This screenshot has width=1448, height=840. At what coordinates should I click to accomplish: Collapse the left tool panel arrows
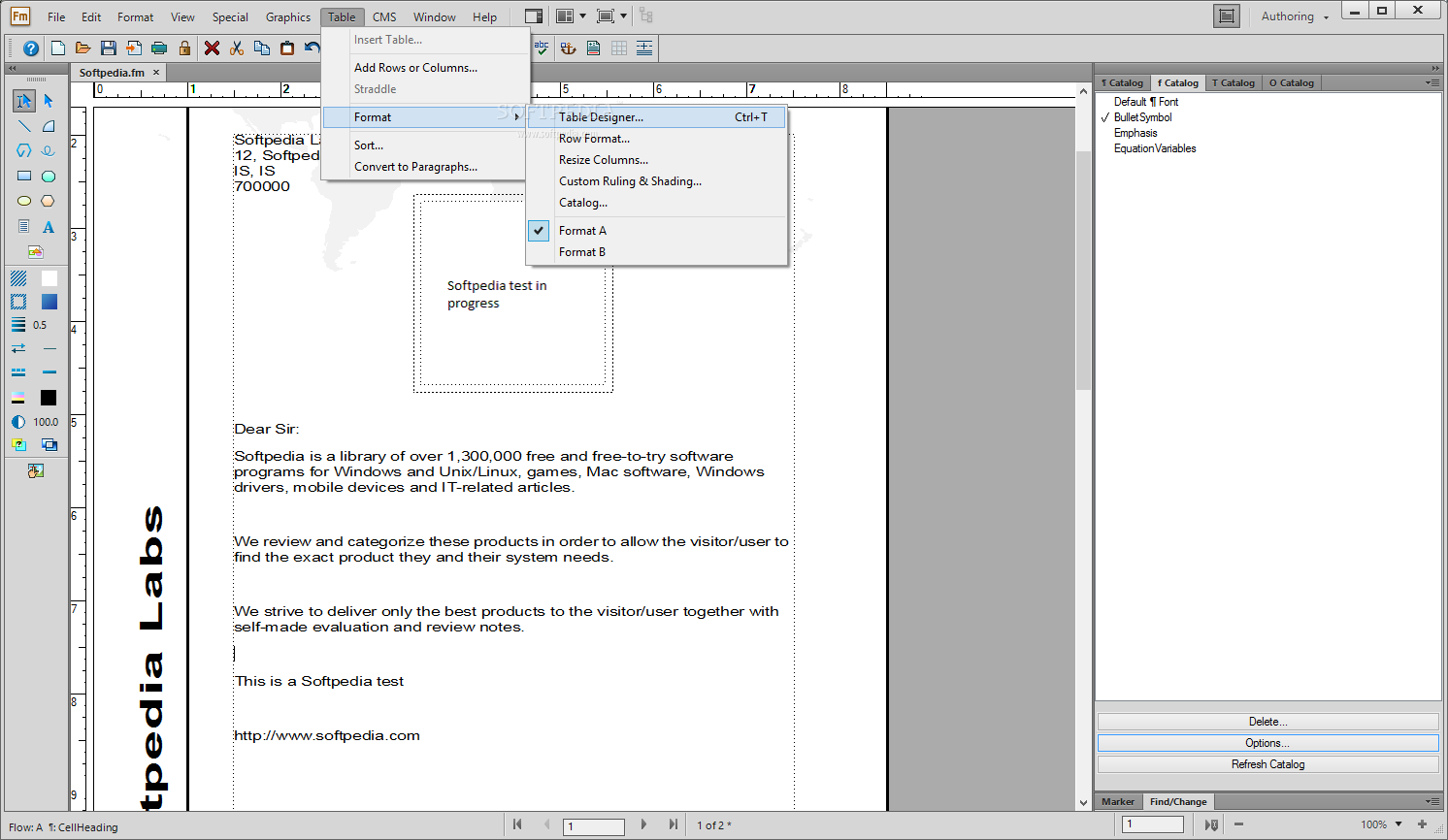click(12, 68)
